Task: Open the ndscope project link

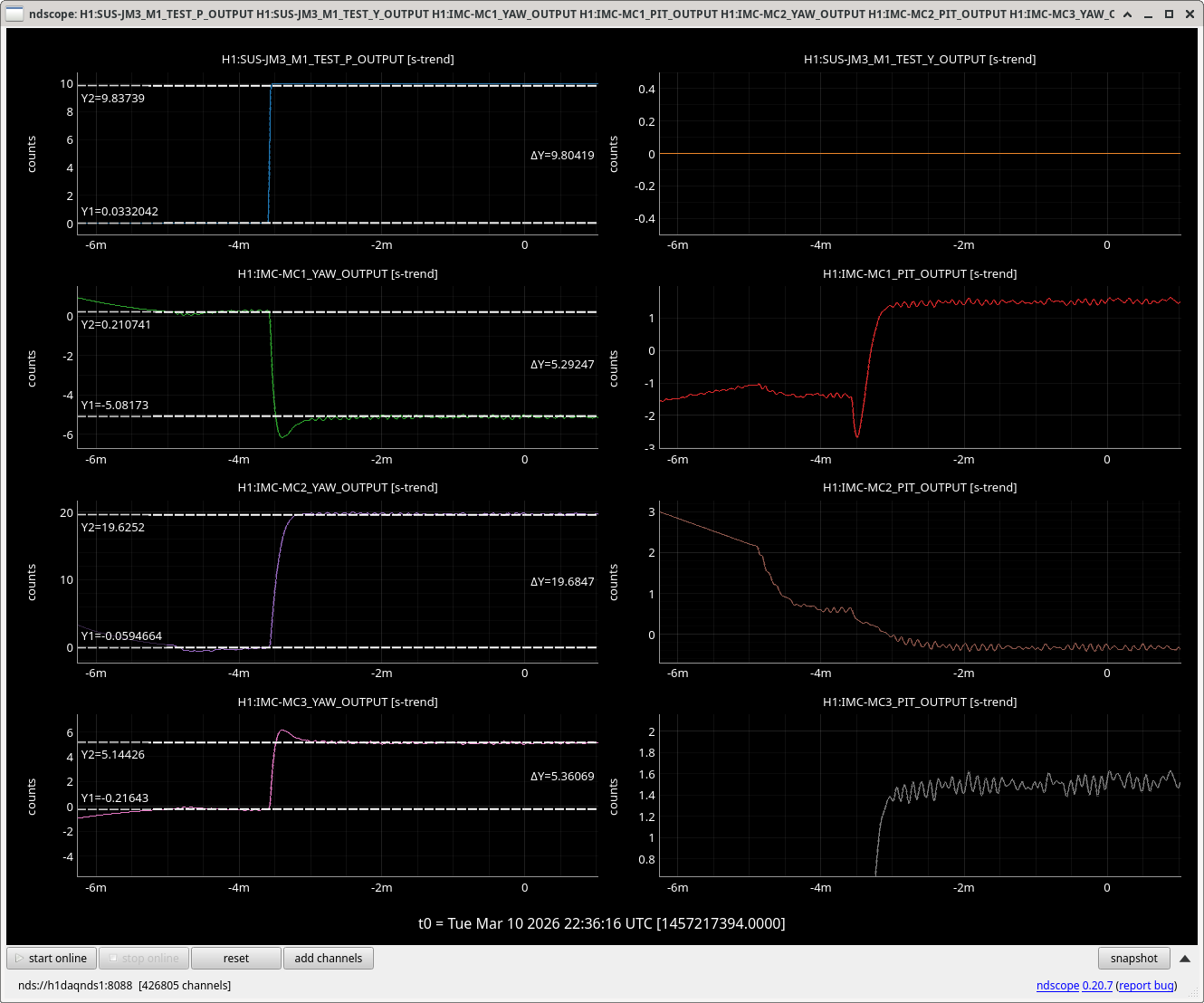Action: [1057, 985]
